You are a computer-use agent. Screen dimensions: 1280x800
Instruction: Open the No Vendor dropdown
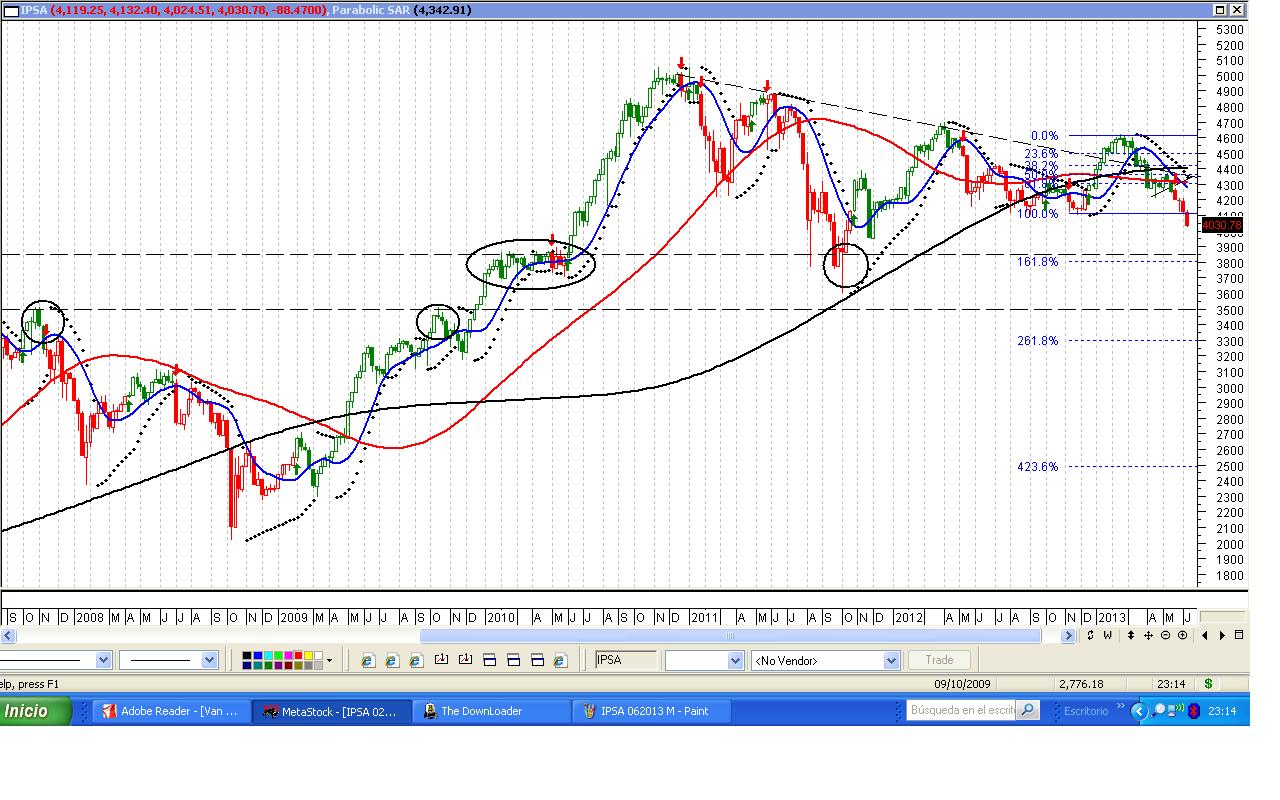click(890, 660)
